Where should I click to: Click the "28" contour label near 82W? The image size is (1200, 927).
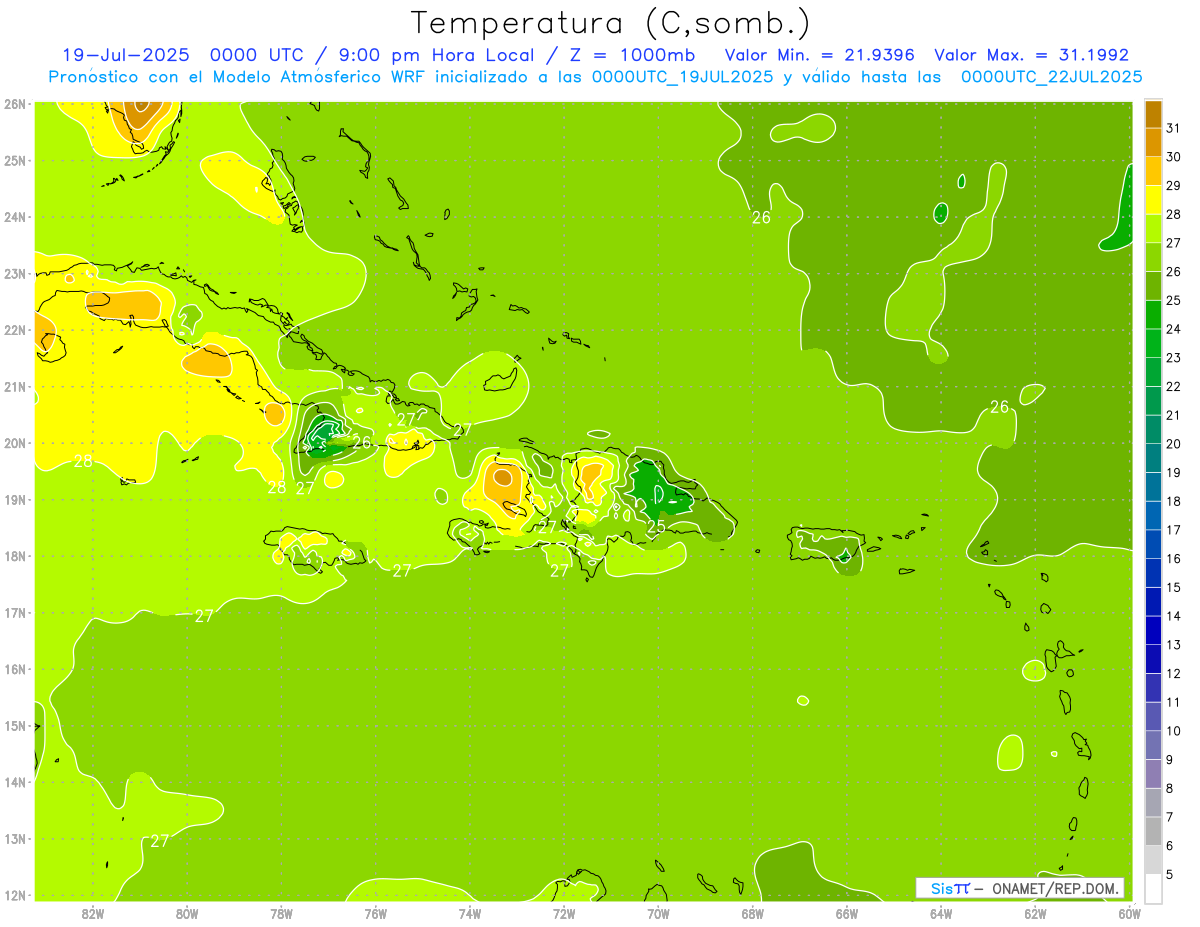click(x=83, y=461)
